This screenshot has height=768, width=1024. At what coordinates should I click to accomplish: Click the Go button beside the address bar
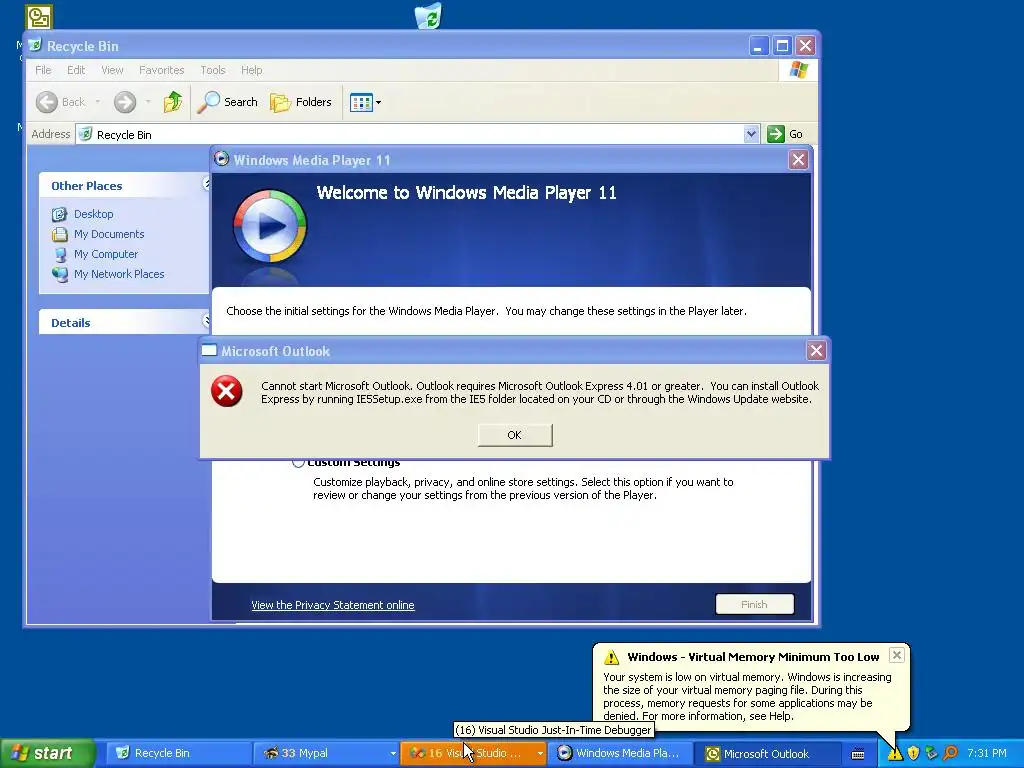tap(785, 134)
